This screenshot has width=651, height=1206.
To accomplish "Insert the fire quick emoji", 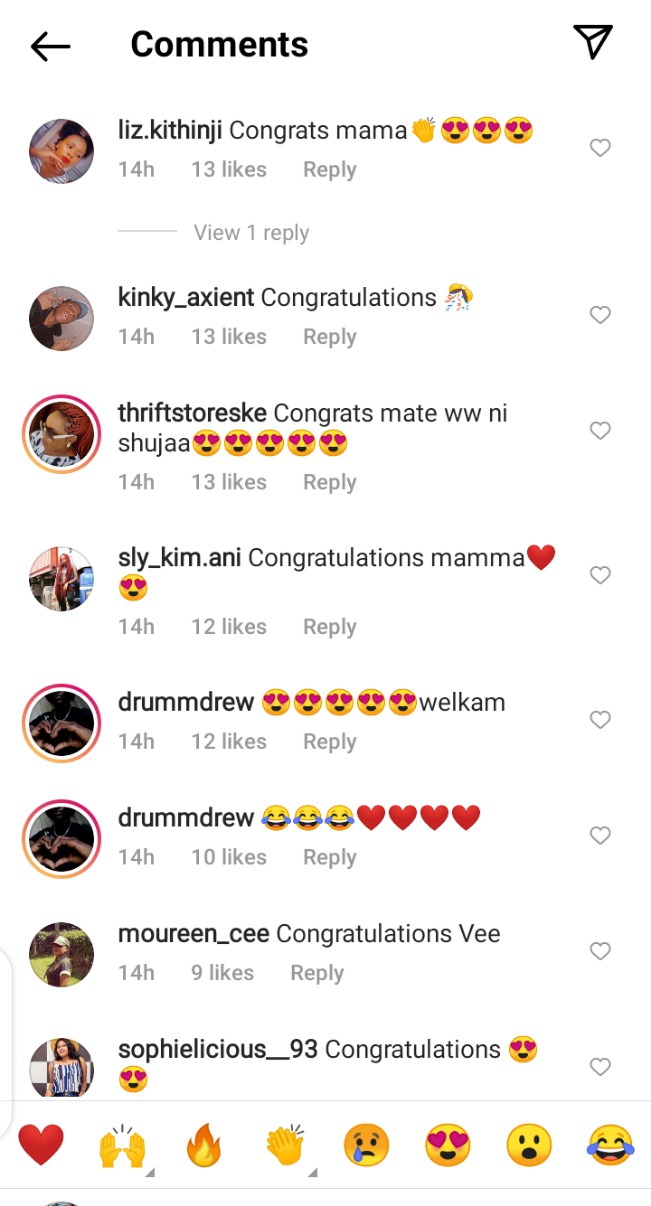I will click(x=204, y=1146).
